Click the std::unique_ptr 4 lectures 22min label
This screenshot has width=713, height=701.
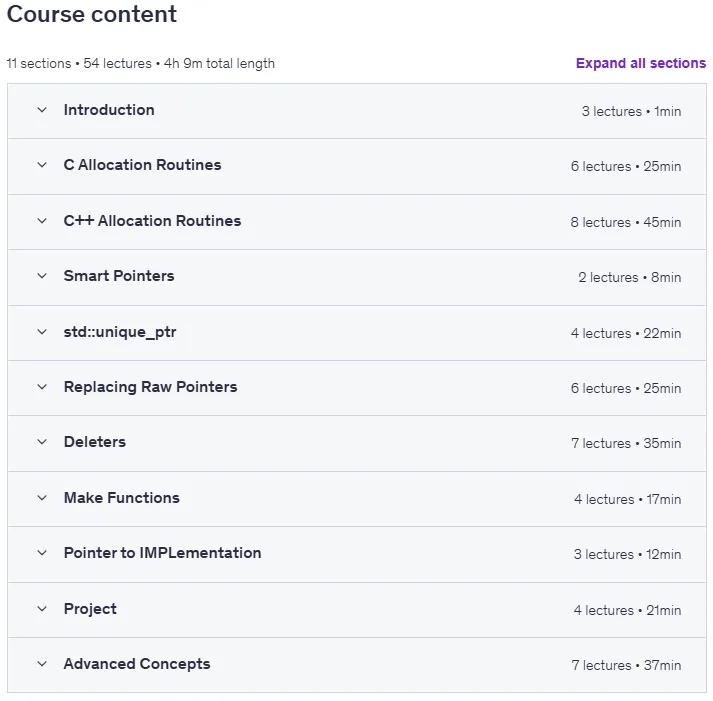point(626,333)
